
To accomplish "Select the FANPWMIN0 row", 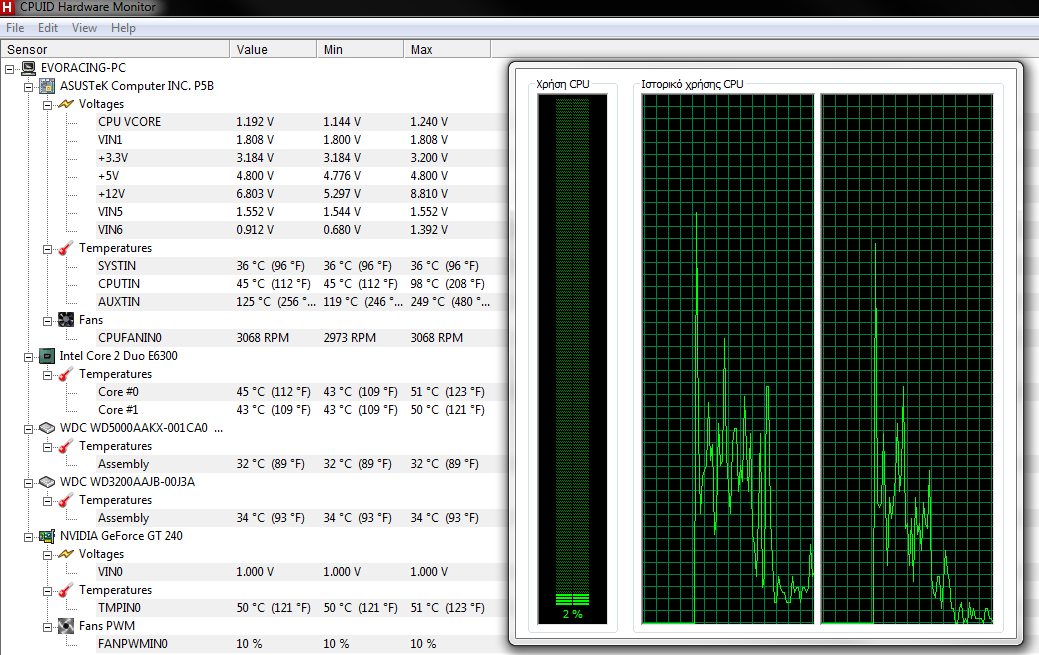I will (x=301, y=644).
